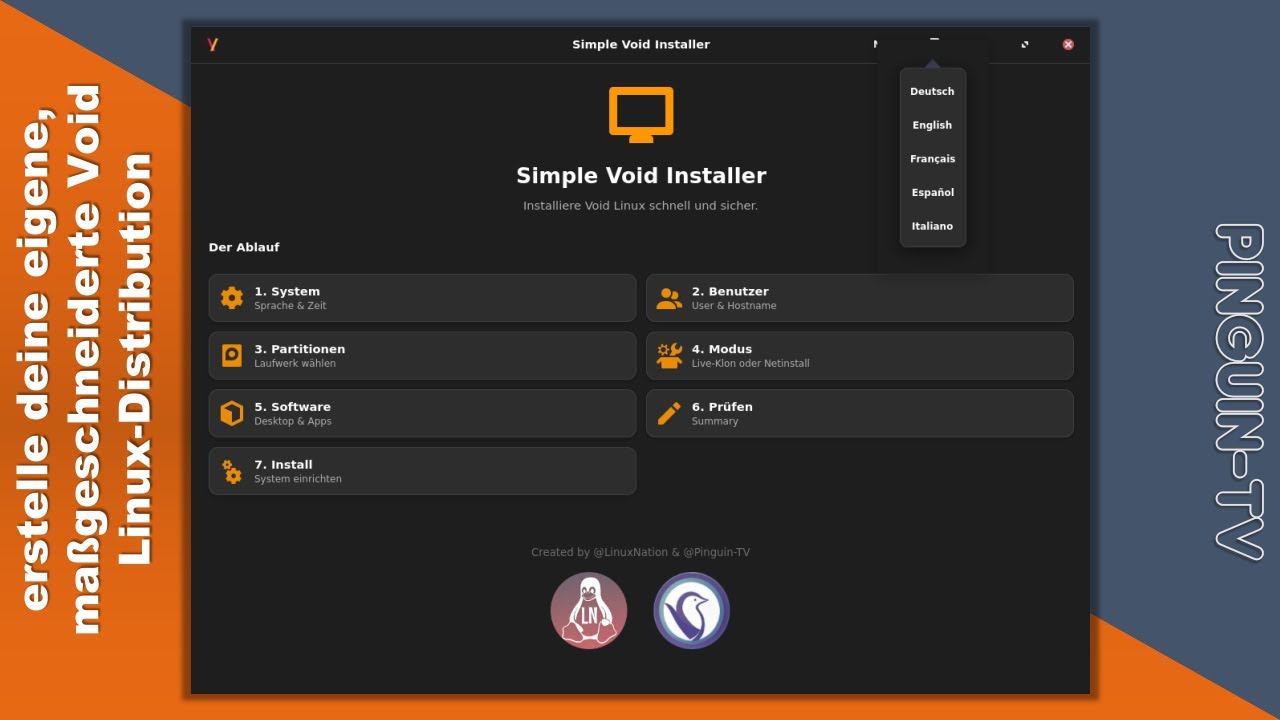
Task: Open the '3. Partitionen' step heading
Action: coord(300,349)
